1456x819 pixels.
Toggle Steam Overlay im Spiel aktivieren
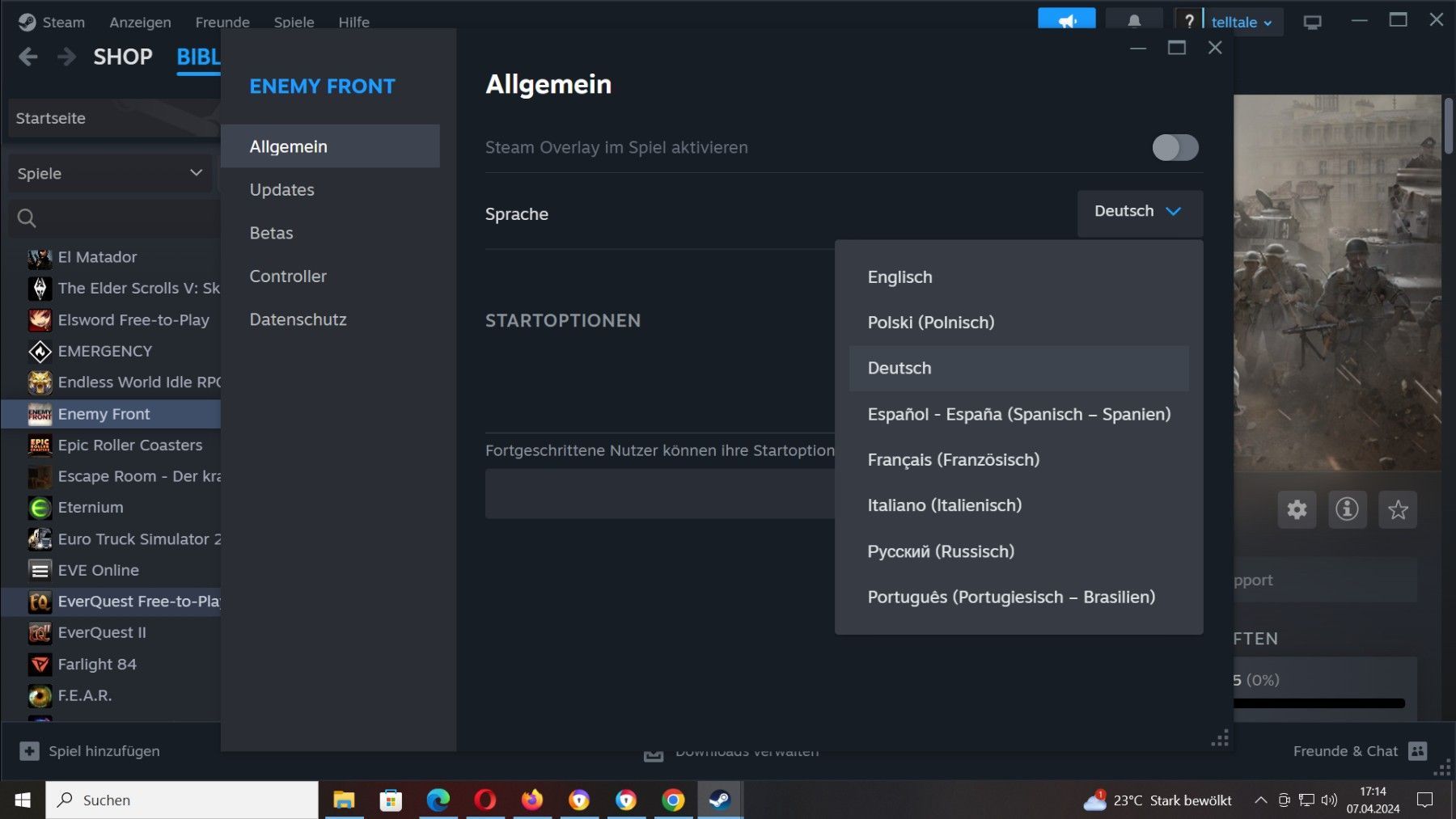[1175, 147]
